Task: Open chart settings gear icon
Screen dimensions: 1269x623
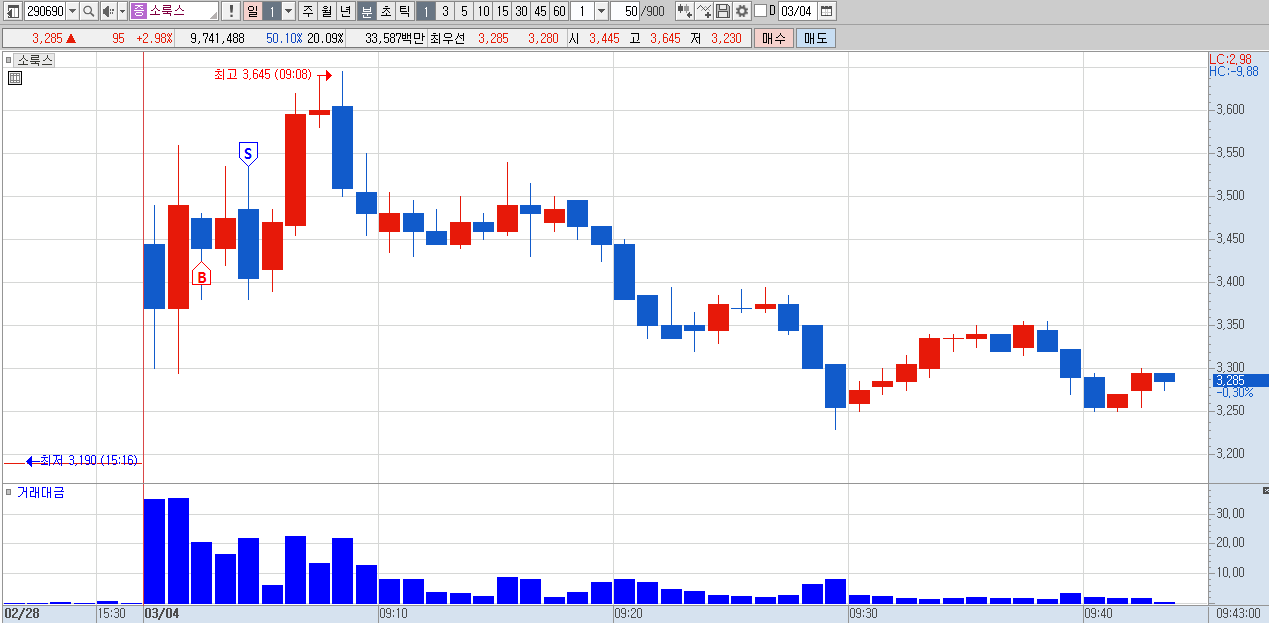Action: point(741,11)
